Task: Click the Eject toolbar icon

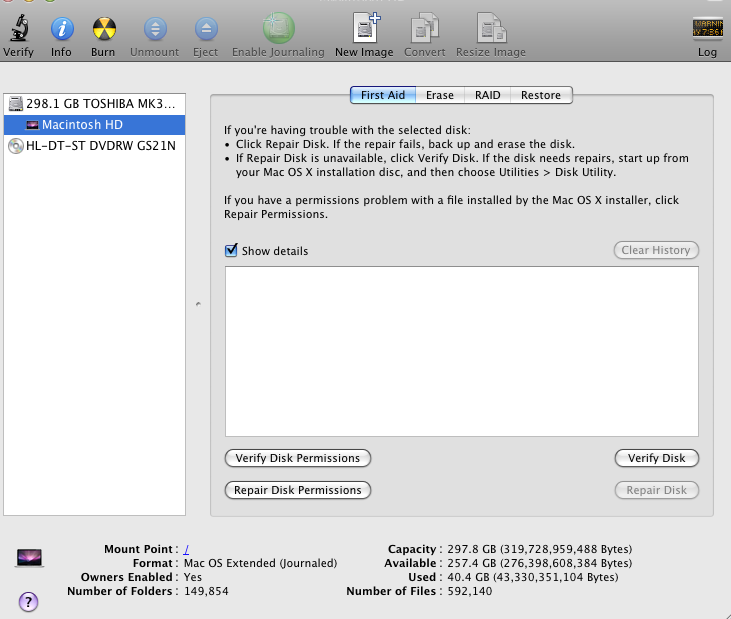Action: point(206,29)
